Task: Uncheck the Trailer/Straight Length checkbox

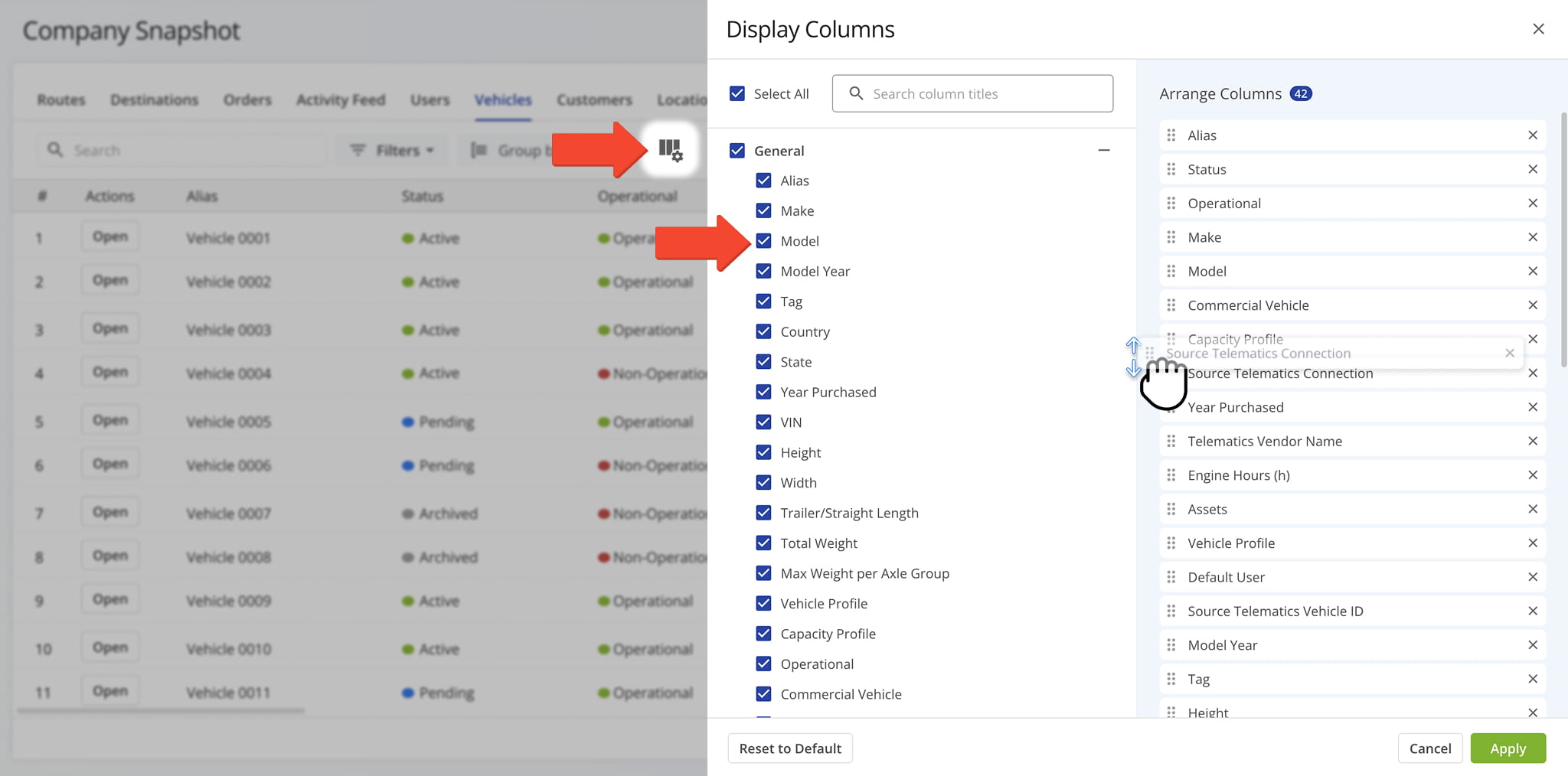Action: (763, 513)
